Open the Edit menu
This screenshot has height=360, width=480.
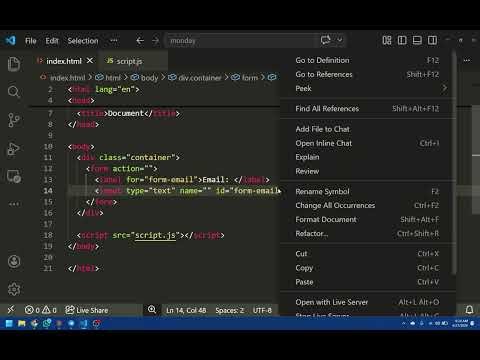click(52, 41)
